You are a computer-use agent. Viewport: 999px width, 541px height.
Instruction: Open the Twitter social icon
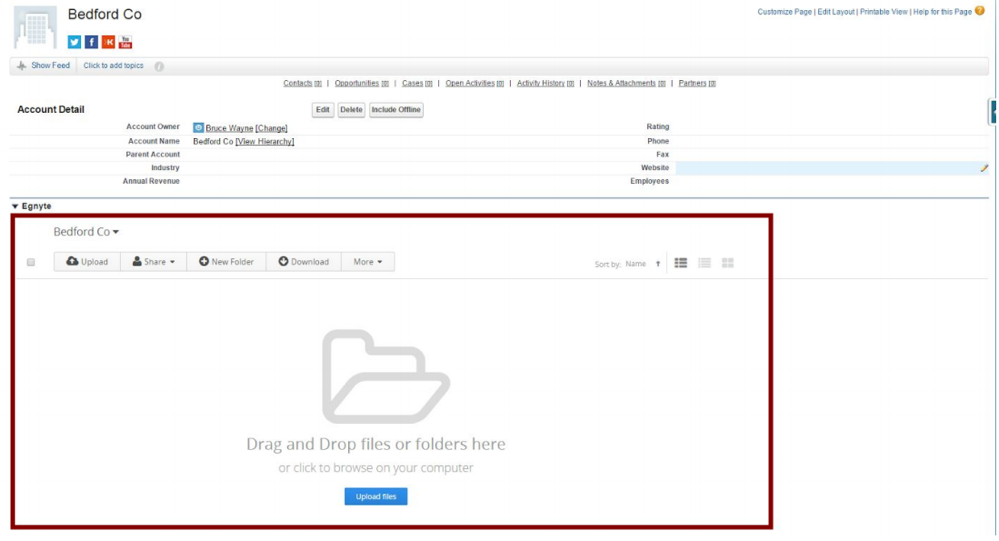pyautogui.click(x=75, y=42)
